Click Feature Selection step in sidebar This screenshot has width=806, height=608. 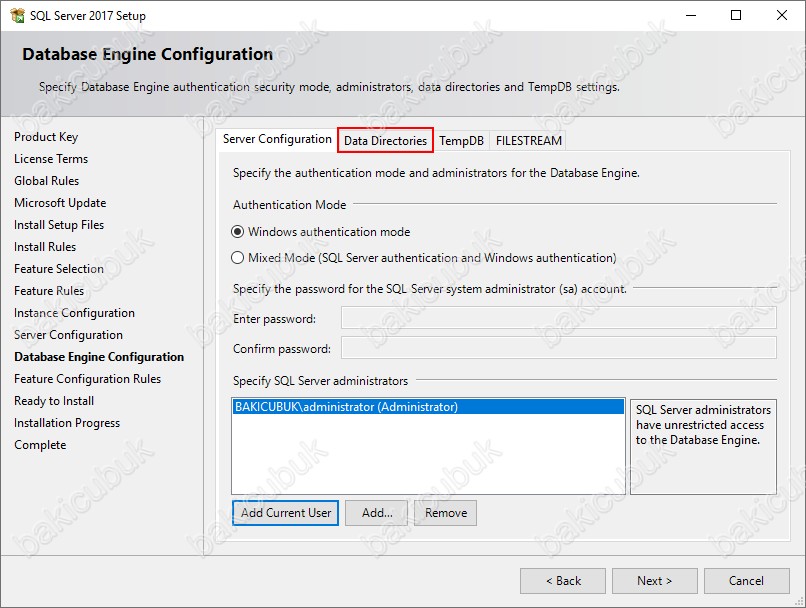(x=59, y=269)
